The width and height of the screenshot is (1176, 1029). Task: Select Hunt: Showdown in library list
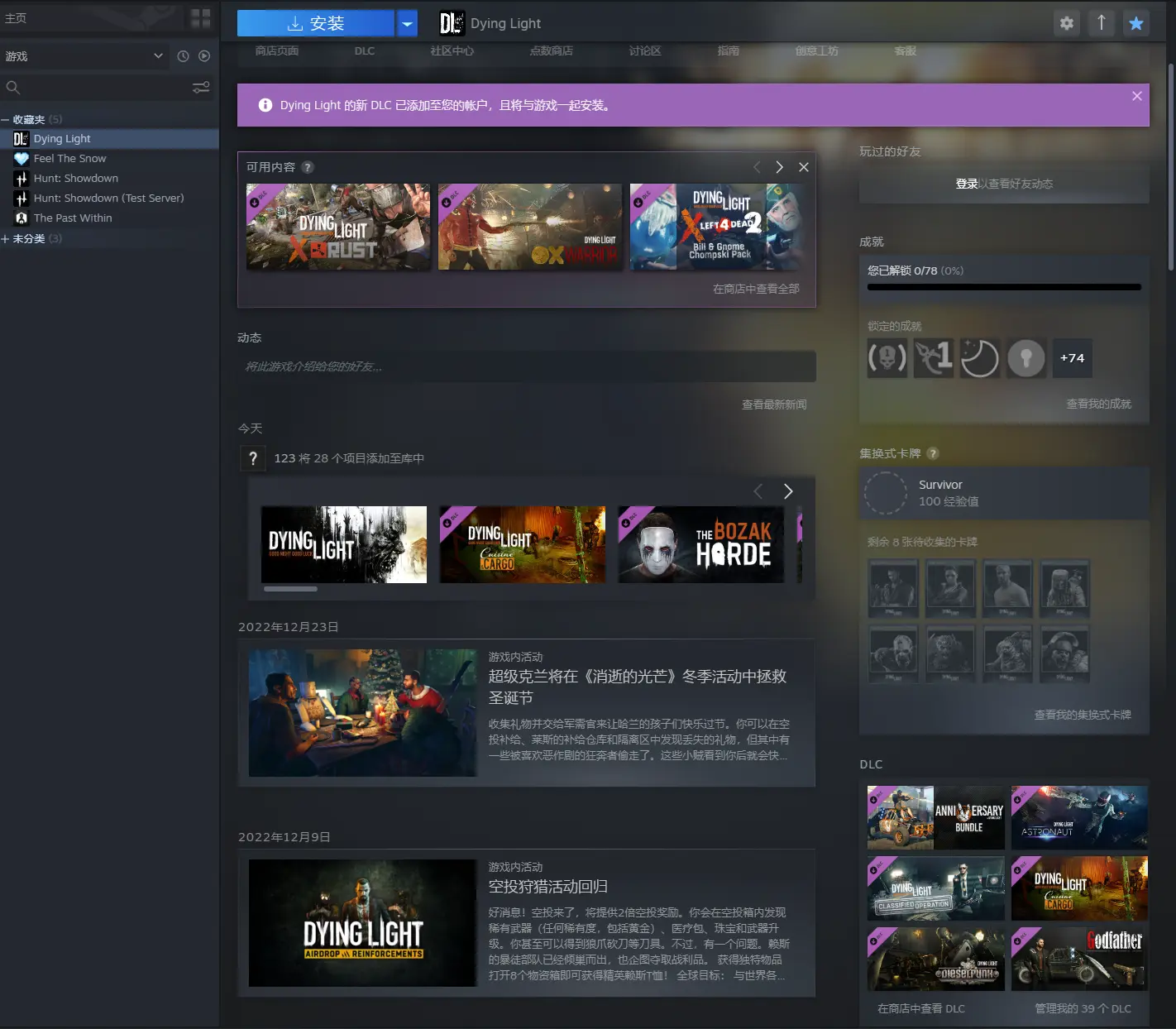[109, 178]
